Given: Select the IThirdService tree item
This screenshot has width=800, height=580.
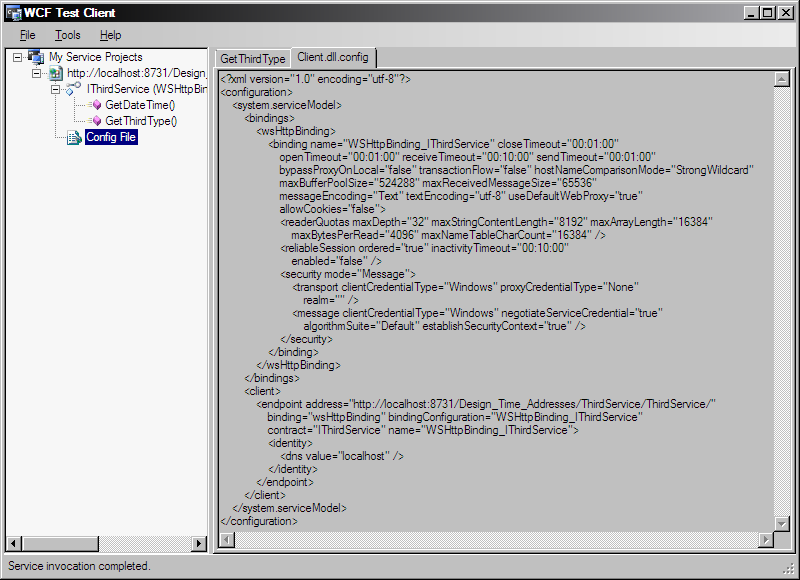Looking at the screenshot, I should pos(146,89).
